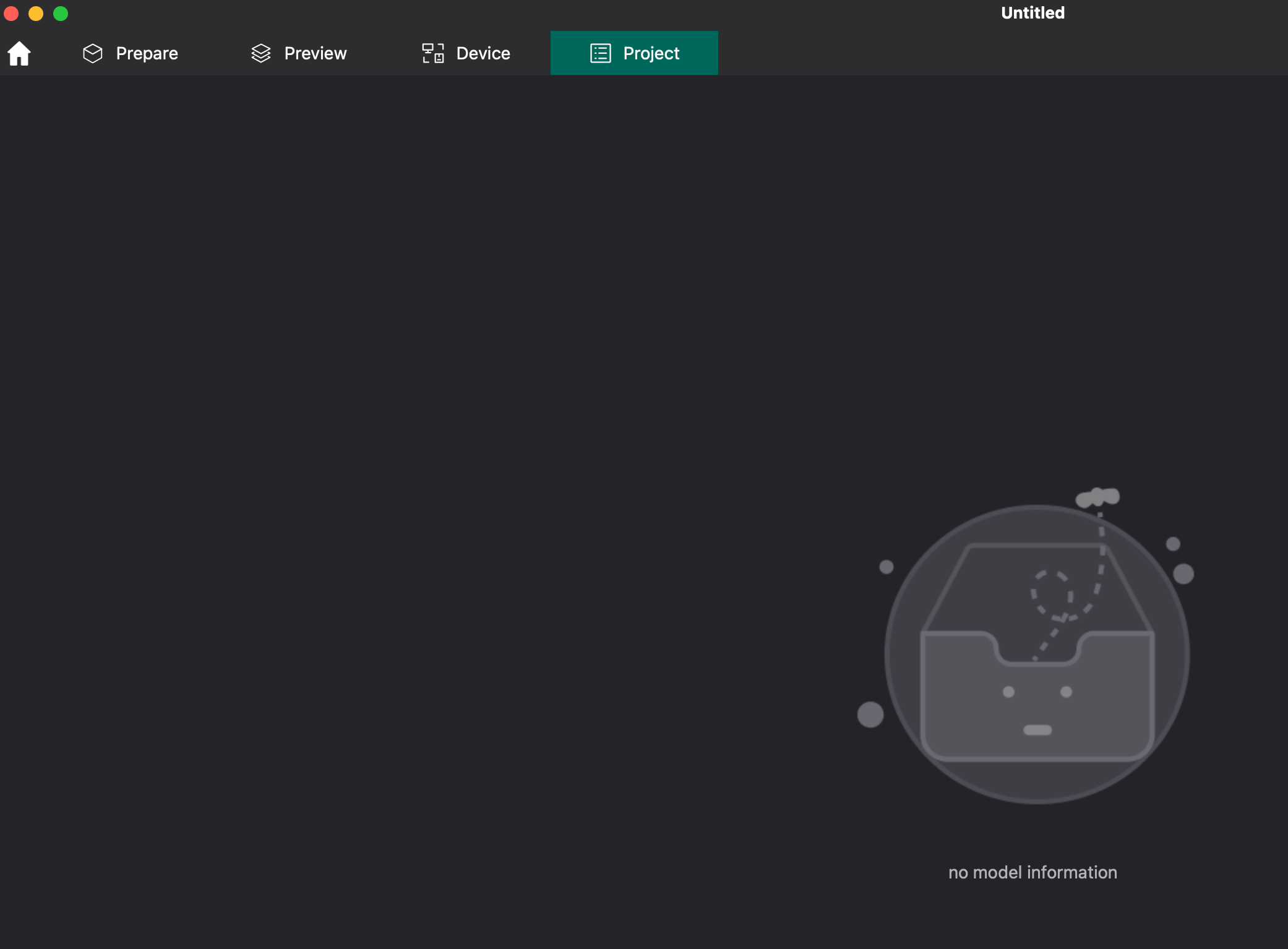Click the yellow minimize traffic light
Image resolution: width=1288 pixels, height=949 pixels.
pos(36,13)
